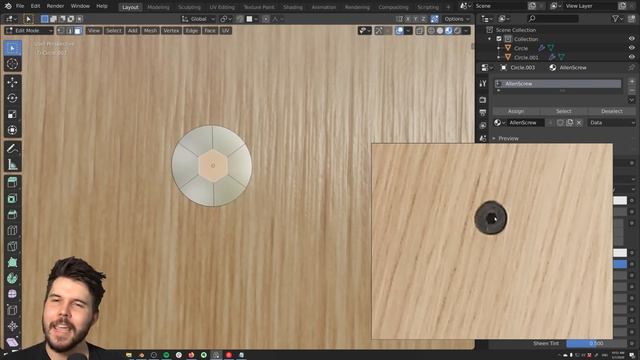Open the Edit menu
Image resolution: width=640 pixels, height=360 pixels.
click(x=36, y=6)
